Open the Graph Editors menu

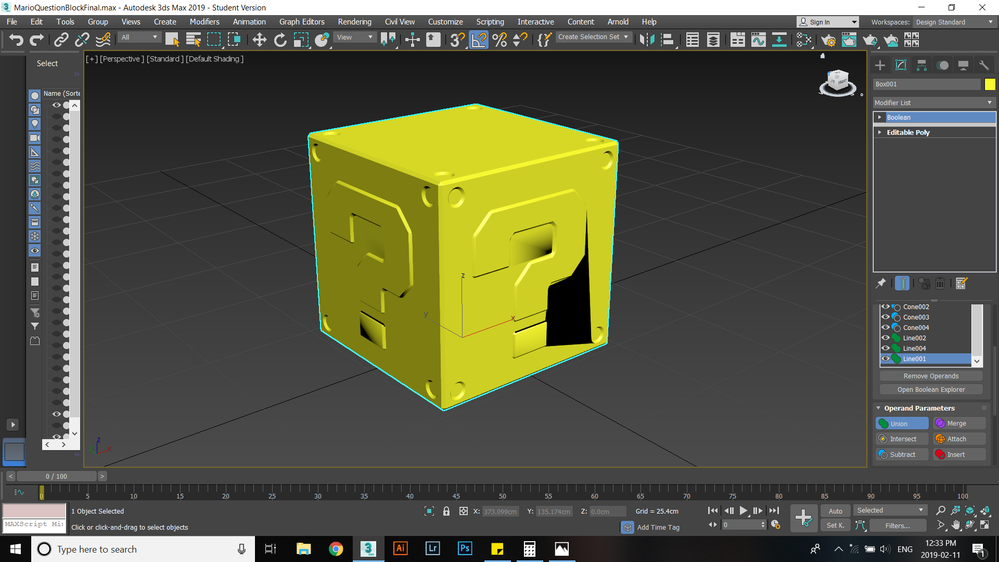(x=301, y=22)
